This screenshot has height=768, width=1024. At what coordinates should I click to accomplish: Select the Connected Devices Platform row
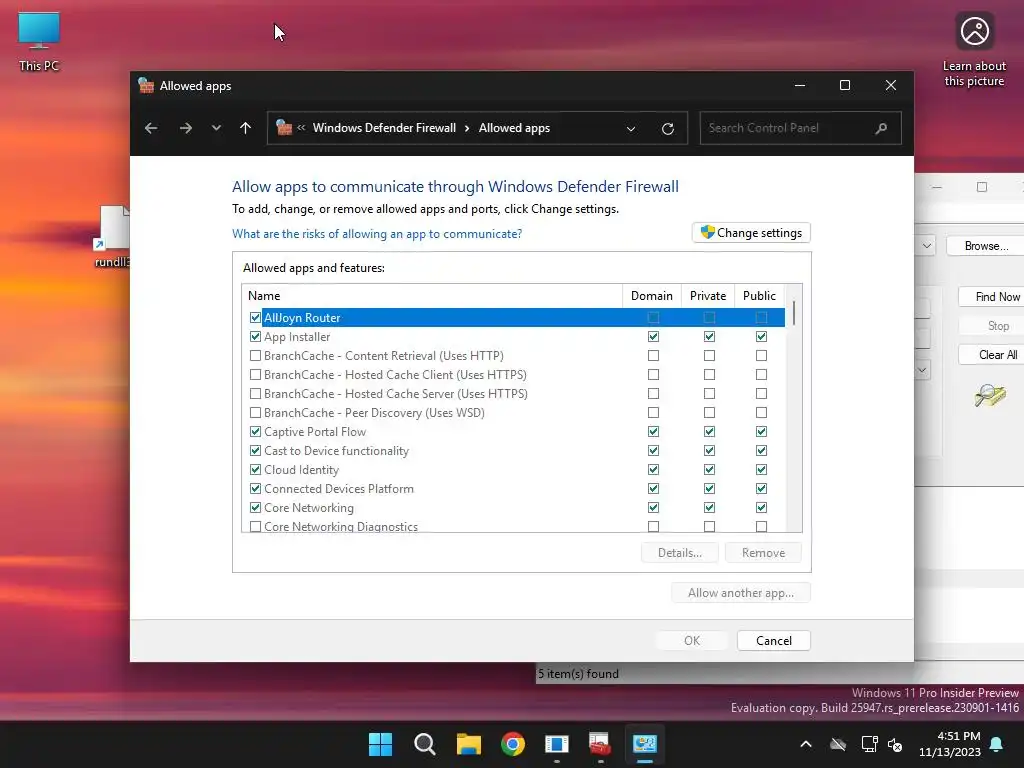point(513,488)
